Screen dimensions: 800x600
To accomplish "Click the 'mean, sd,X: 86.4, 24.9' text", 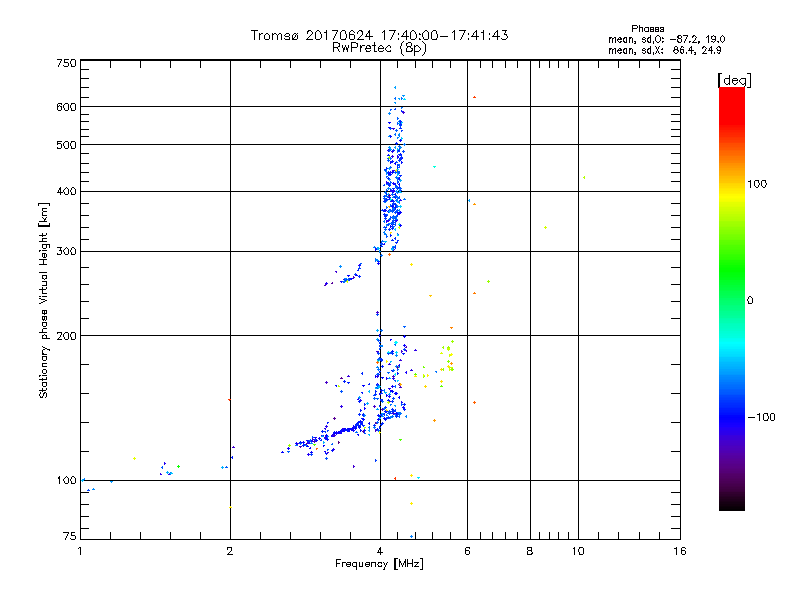I will pos(664,51).
